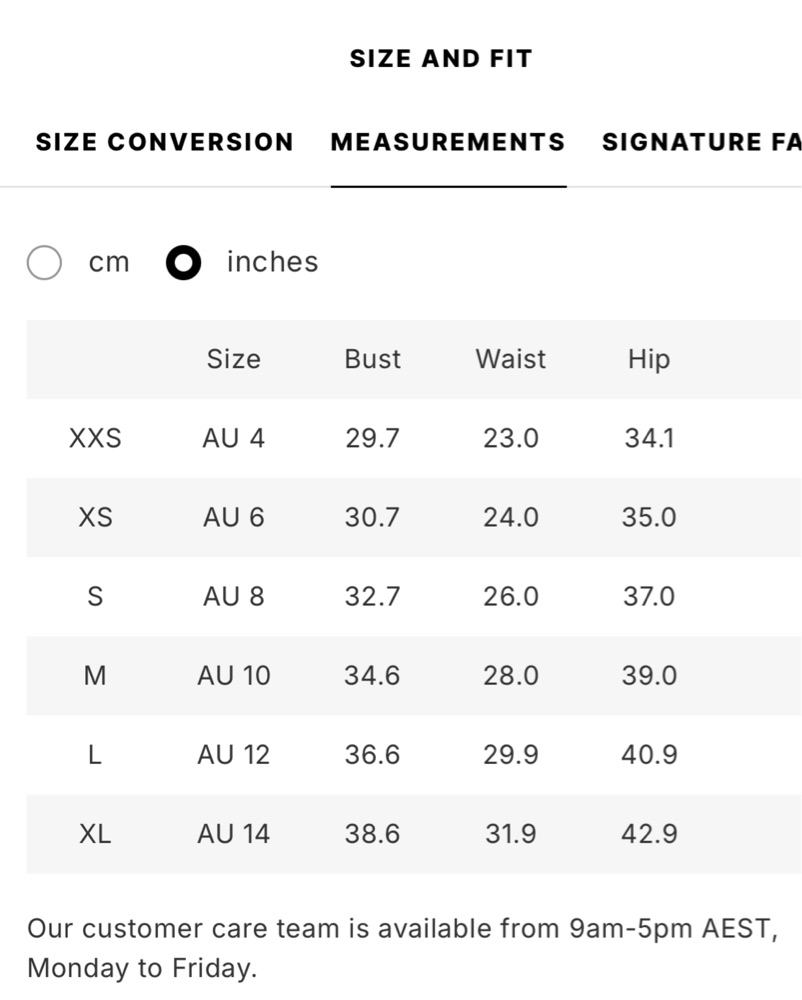
Task: Select the cm radio button
Action: [x=44, y=262]
